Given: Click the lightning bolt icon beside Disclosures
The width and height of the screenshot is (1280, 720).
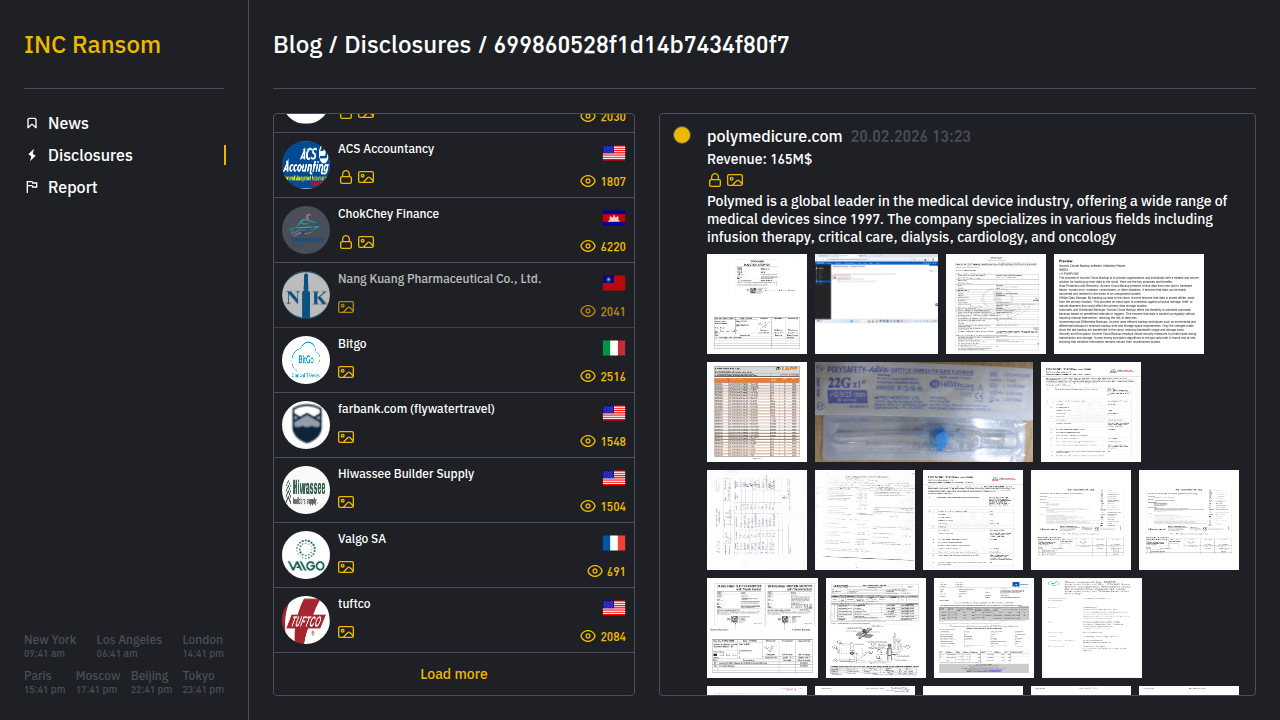Looking at the screenshot, I should pyautogui.click(x=32, y=155).
